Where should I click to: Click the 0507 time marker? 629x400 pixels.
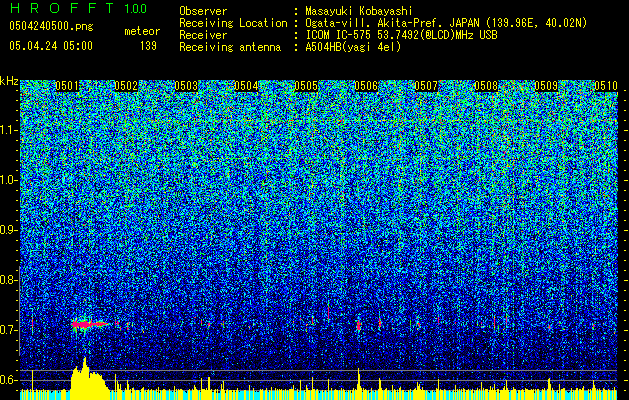426,86
